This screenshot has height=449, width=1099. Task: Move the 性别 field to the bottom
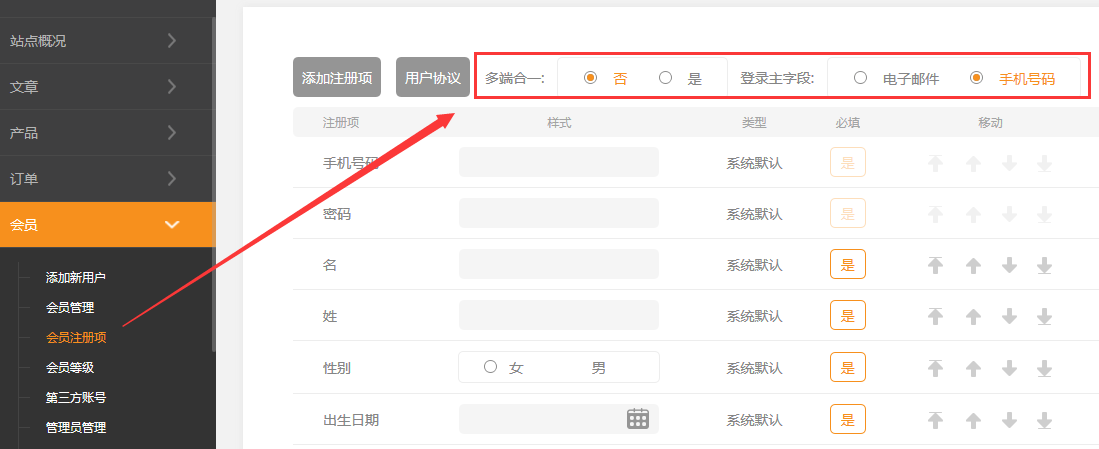1044,367
